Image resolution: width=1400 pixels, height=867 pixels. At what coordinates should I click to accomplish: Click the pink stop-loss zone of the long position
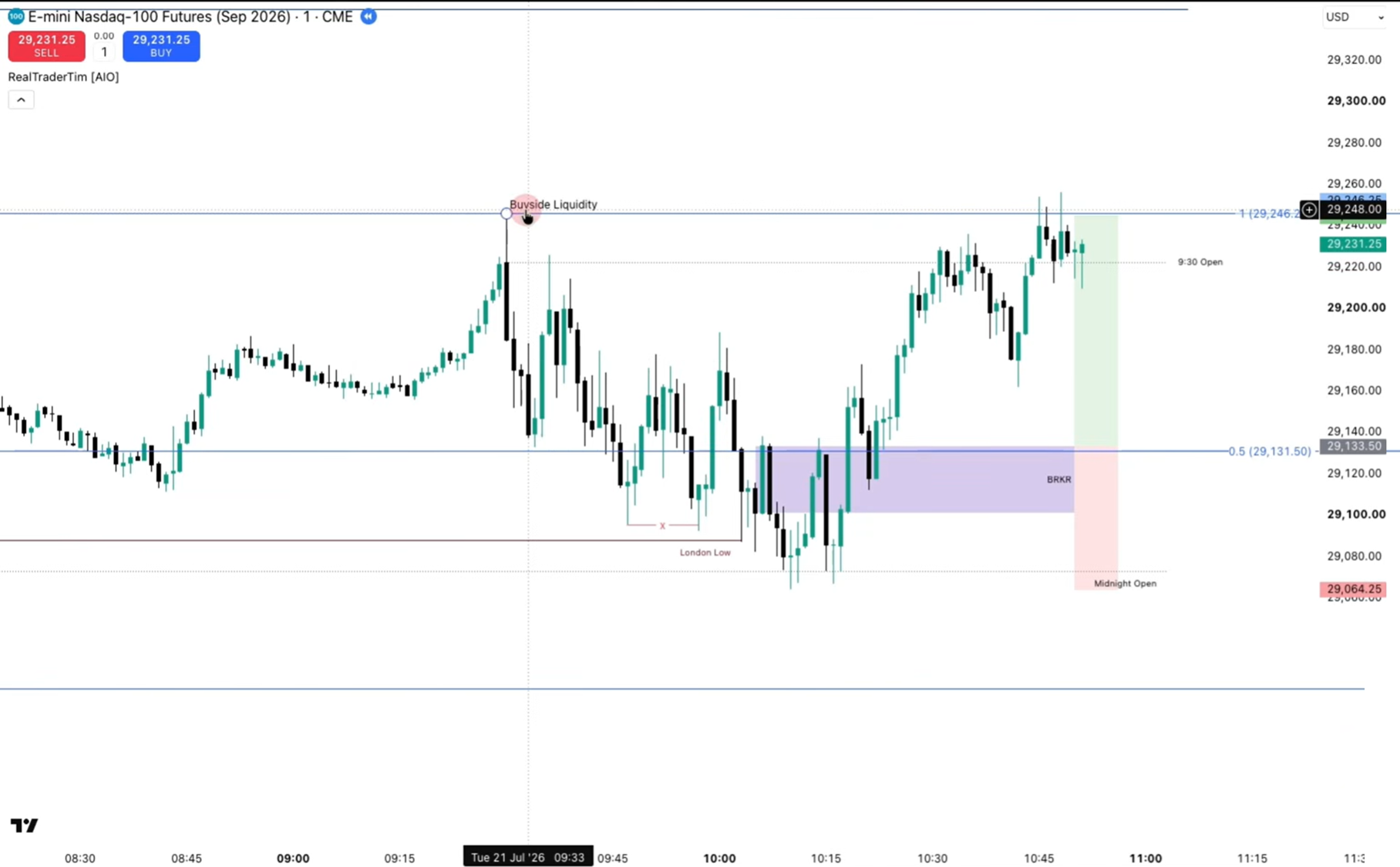coord(1095,519)
